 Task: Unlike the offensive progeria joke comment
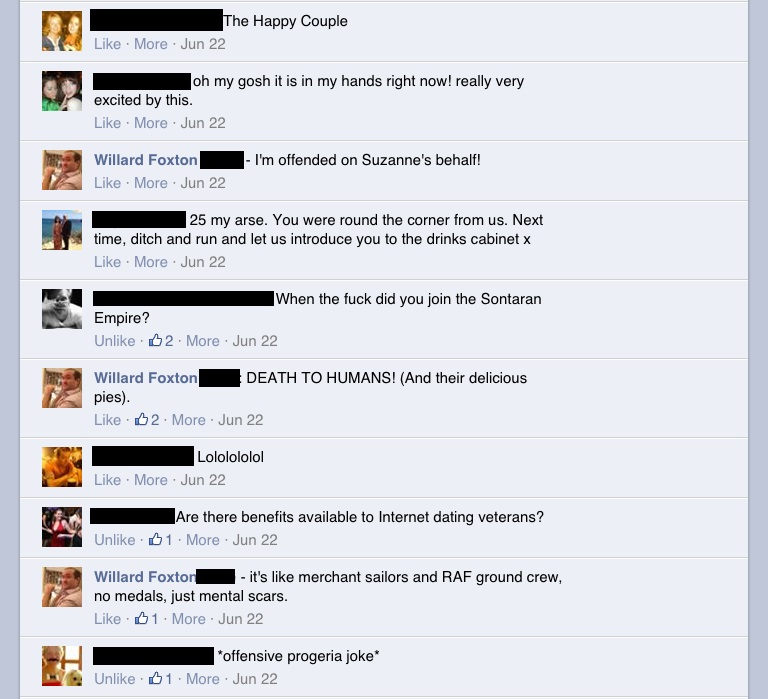pyautogui.click(x=115, y=679)
